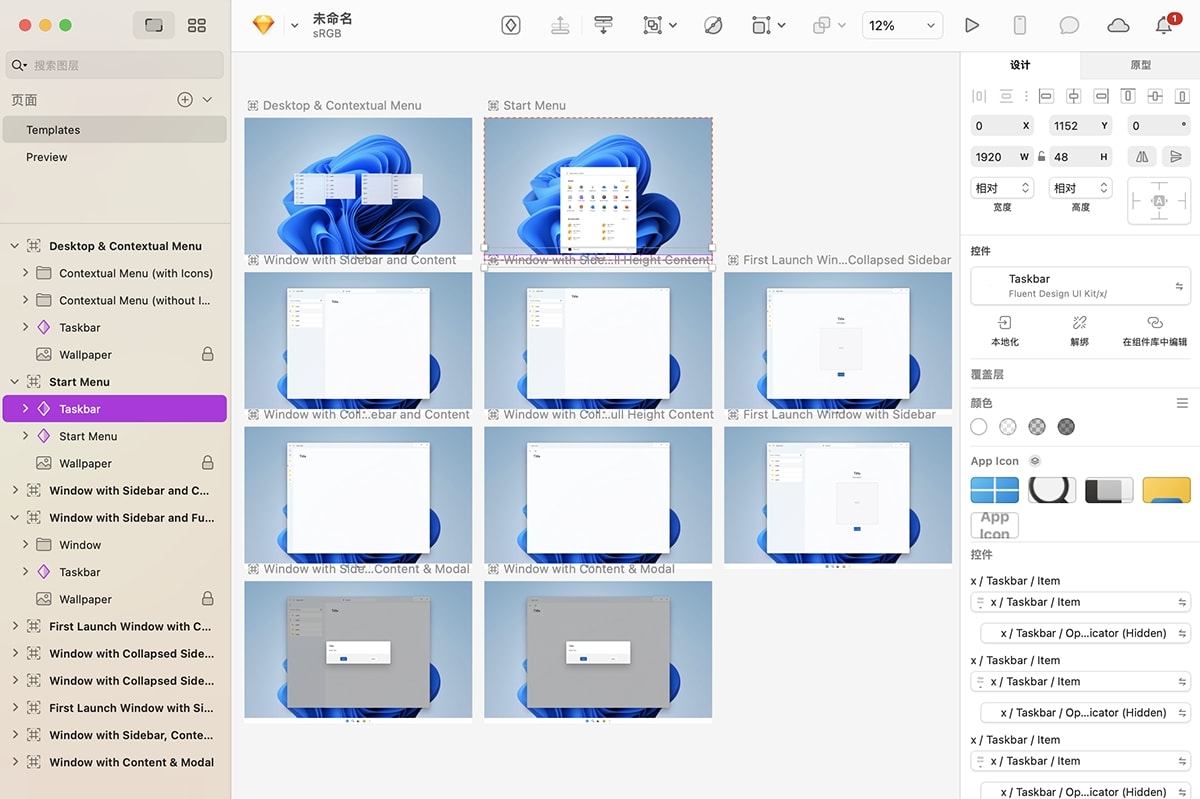Open the 宽度 相对 sizing dropdown
The image size is (1200, 799).
click(1003, 188)
